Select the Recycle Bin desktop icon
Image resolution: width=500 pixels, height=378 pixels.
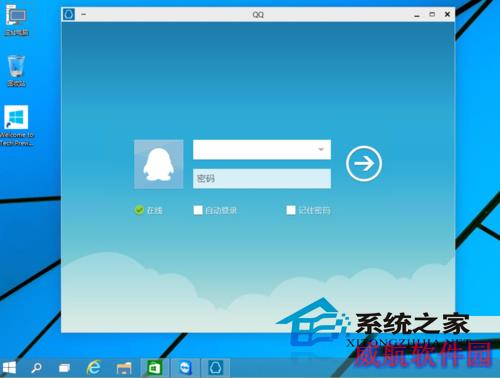[x=16, y=71]
